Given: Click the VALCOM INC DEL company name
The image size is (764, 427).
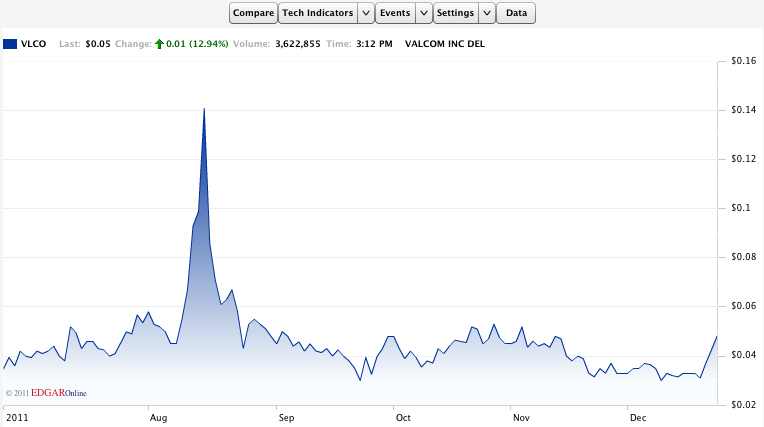Looking at the screenshot, I should pos(445,44).
